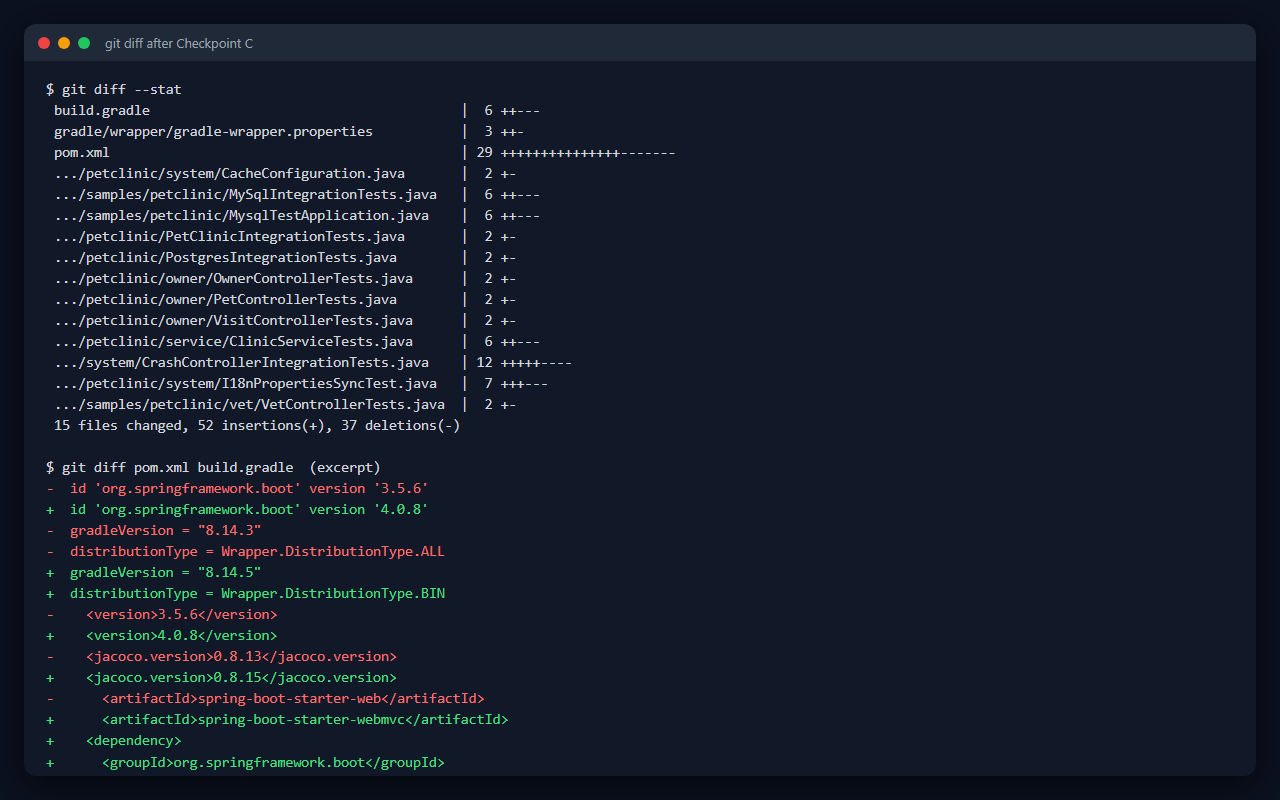Screen dimensions: 1280x800
Task: Click the gradle-wrapper.properties file row
Action: [x=289, y=131]
